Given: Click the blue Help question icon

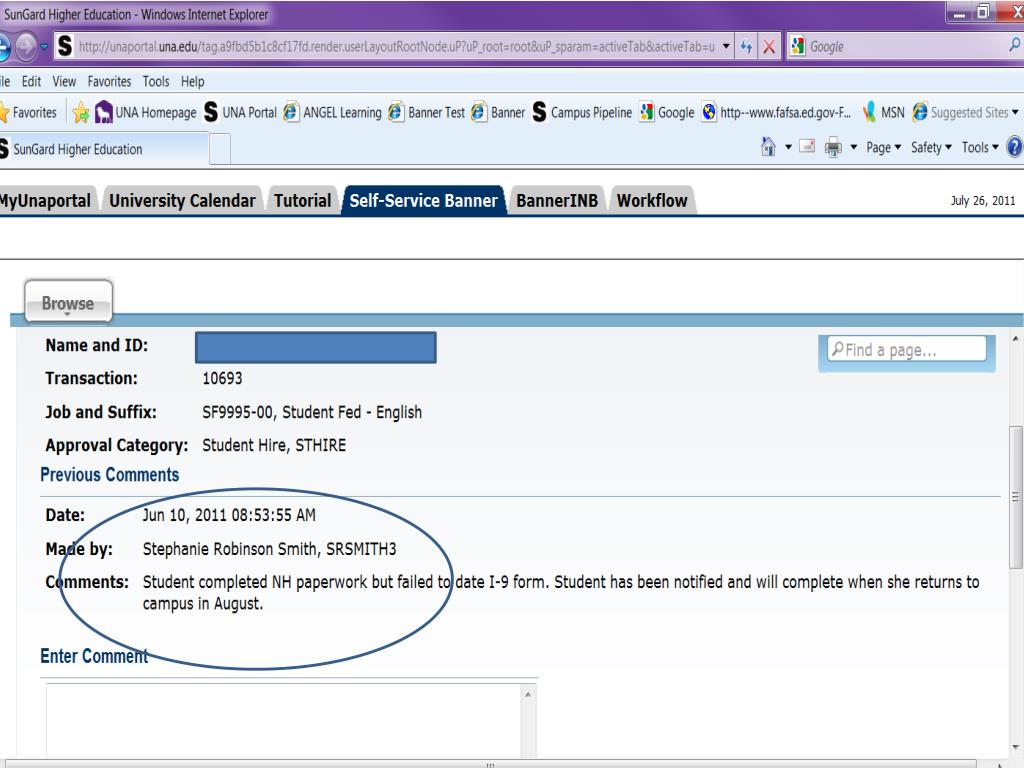Looking at the screenshot, I should [1015, 147].
